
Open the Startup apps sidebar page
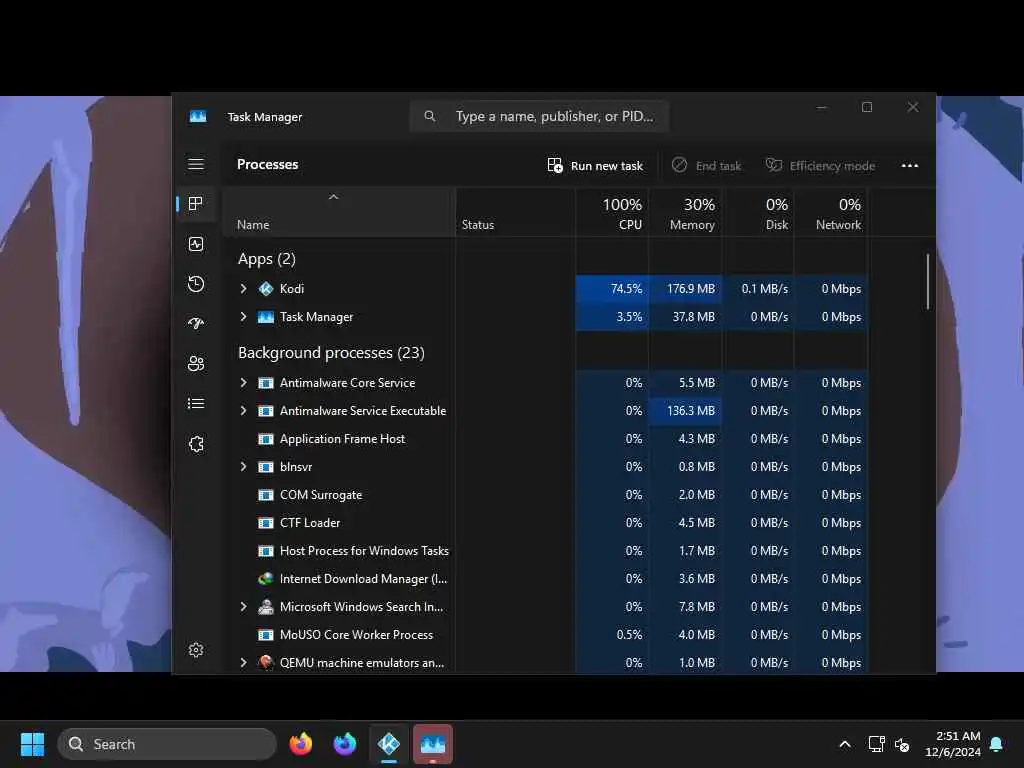[x=196, y=324]
